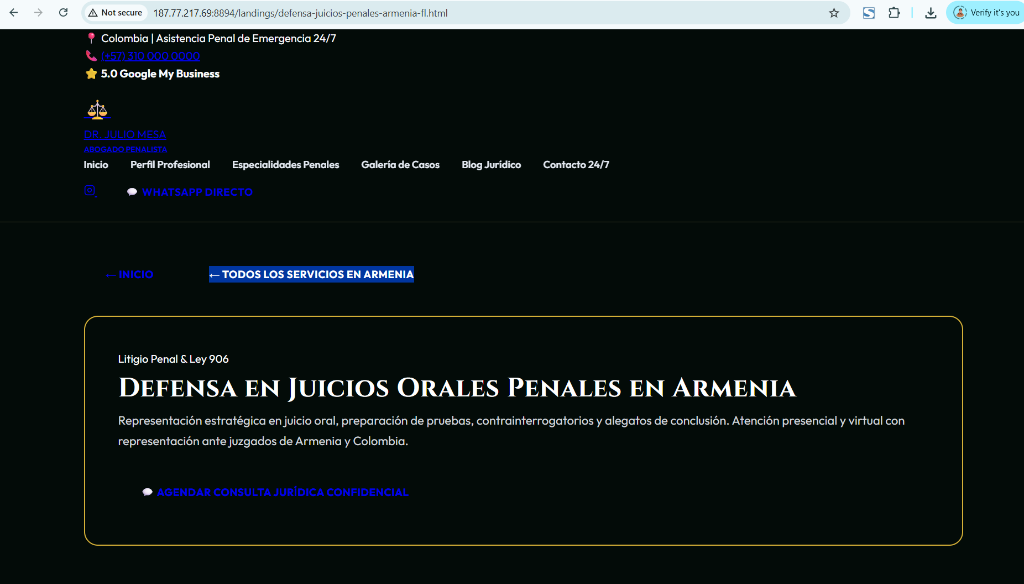Screen dimensions: 1024x584
Task: Click the browser forward arrow
Action: [39, 12]
